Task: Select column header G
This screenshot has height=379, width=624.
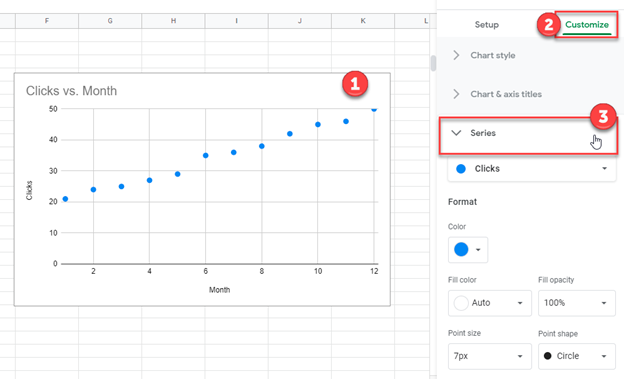Action: [x=110, y=21]
